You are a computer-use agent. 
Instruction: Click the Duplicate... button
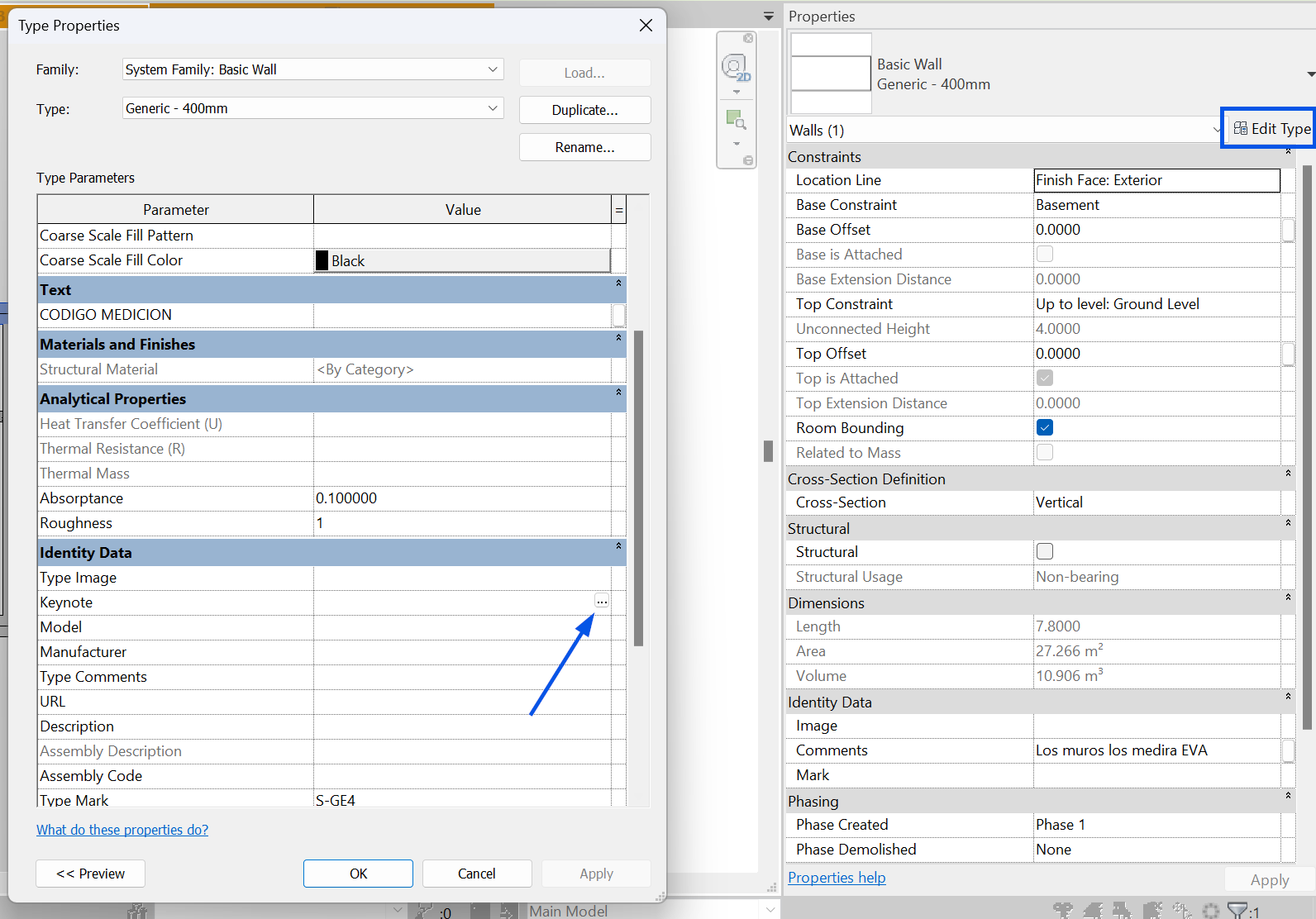coord(585,110)
